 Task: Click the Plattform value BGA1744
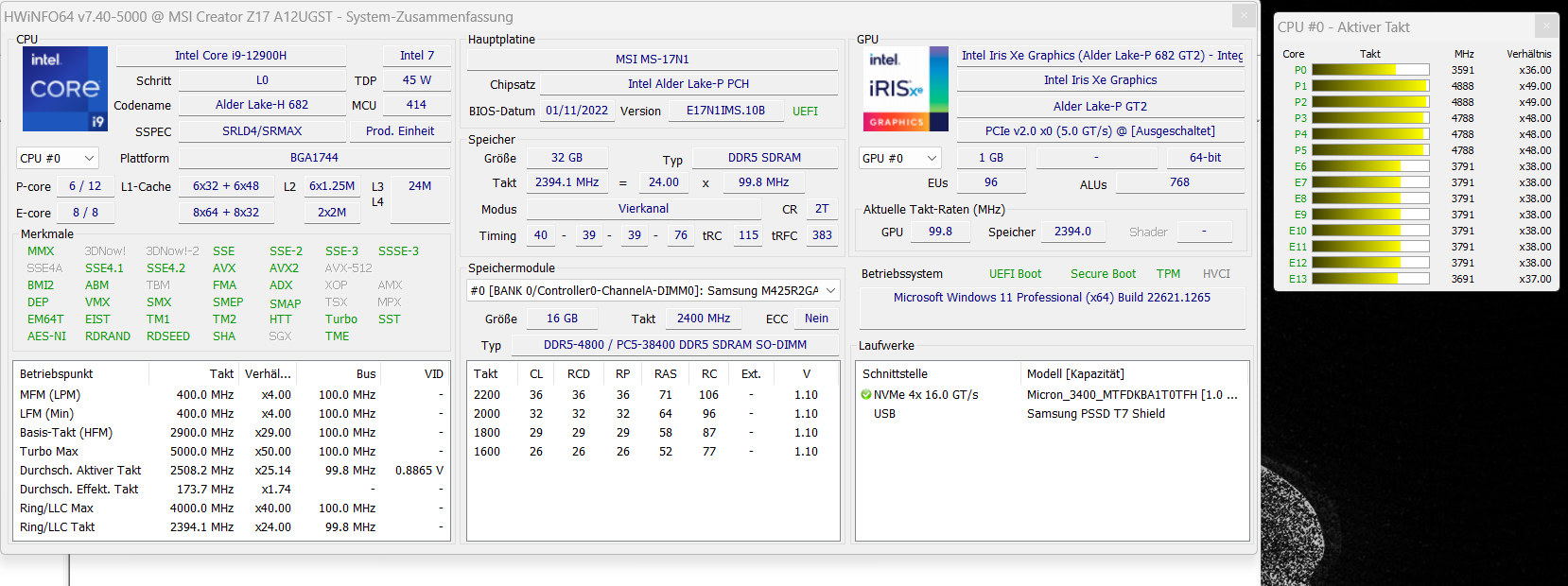pos(314,158)
